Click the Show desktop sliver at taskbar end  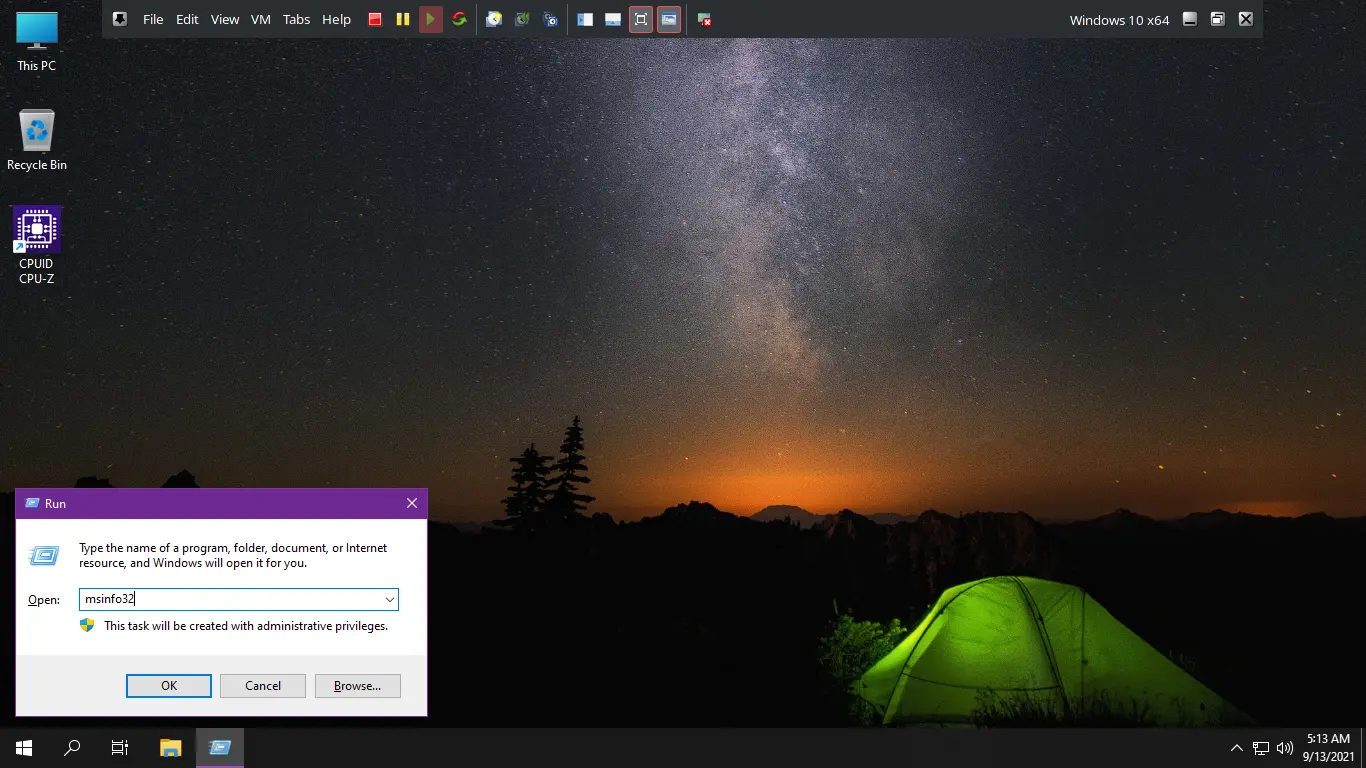click(1363, 748)
